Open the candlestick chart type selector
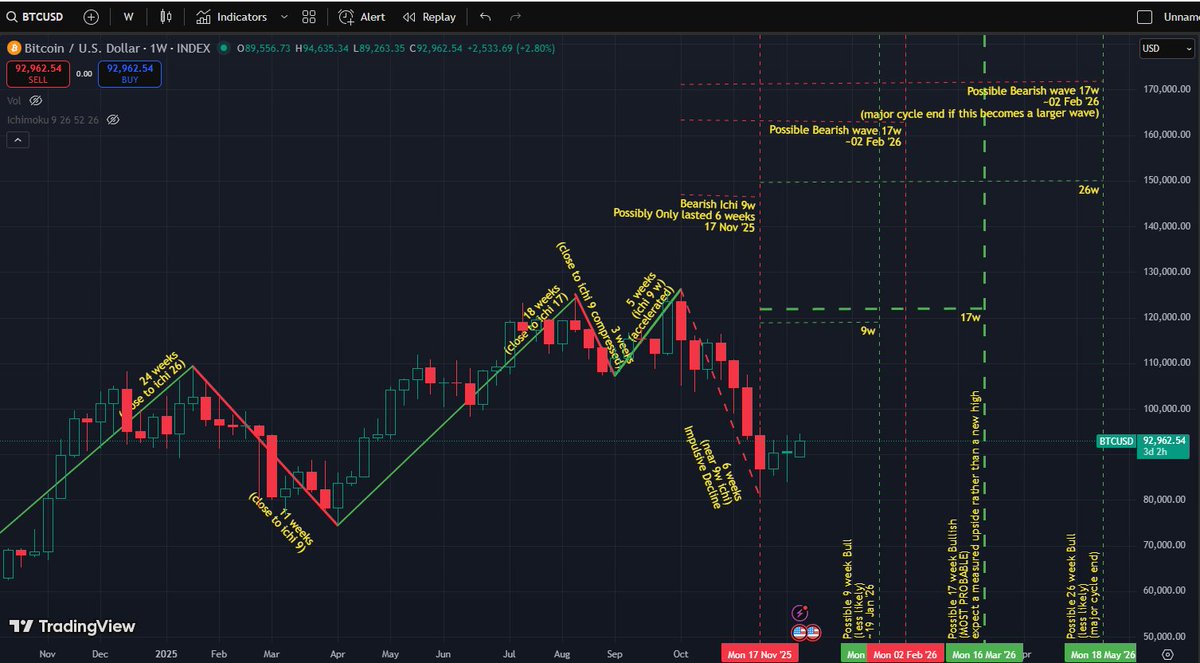 click(167, 17)
